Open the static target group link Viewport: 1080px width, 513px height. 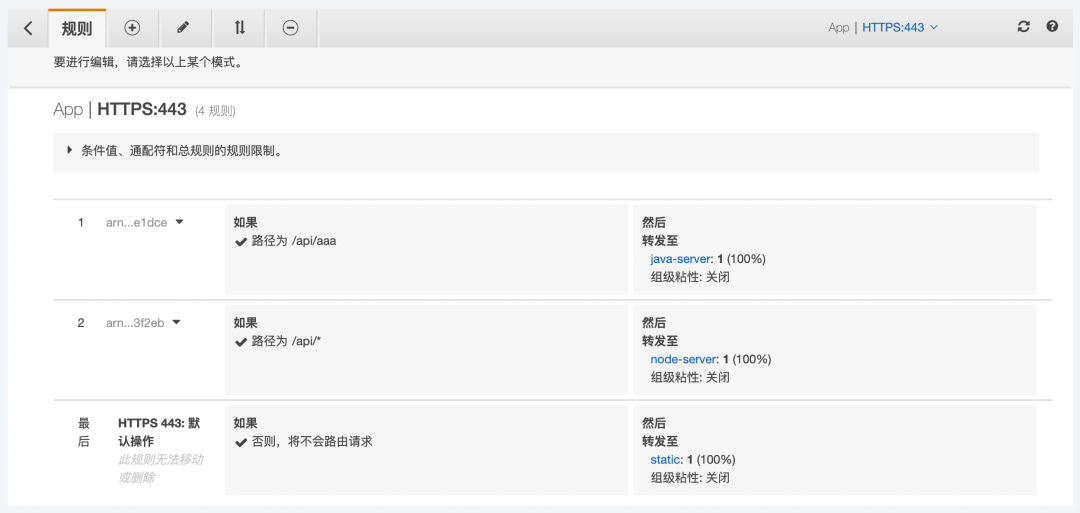tap(665, 459)
